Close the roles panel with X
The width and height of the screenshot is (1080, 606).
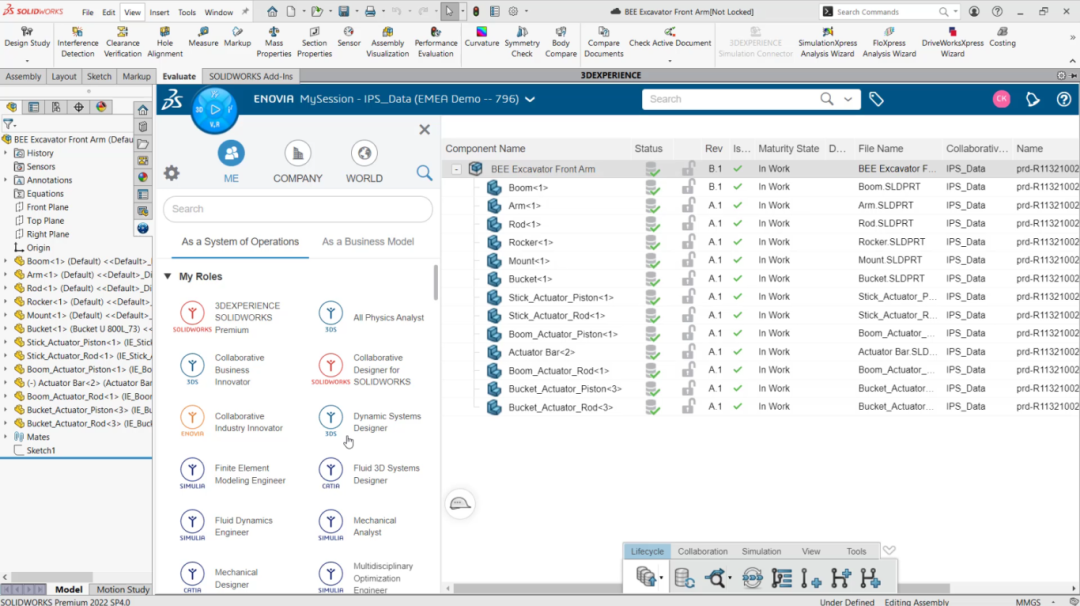424,130
